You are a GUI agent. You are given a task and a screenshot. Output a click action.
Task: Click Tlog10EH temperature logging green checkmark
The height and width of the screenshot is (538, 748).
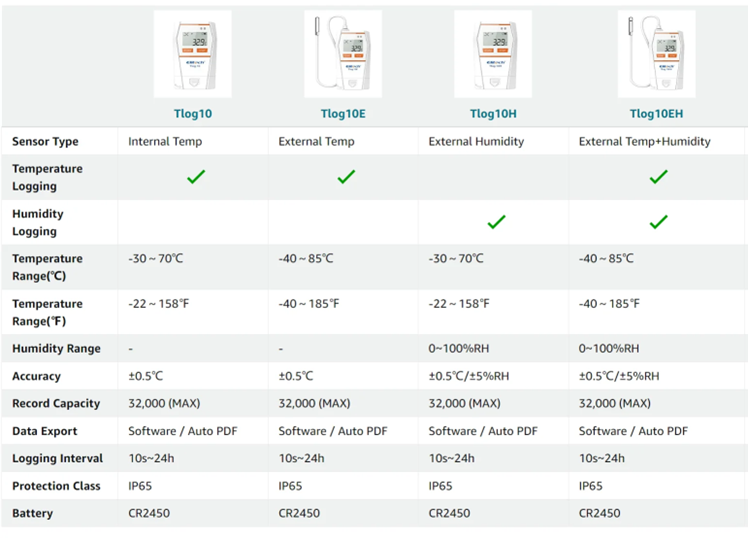click(659, 177)
